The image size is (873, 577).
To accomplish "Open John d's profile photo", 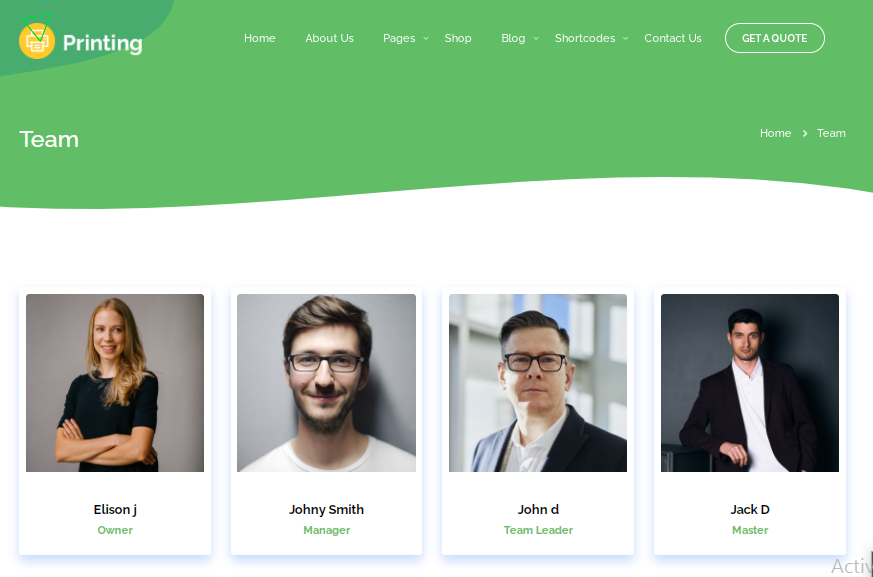I will 538,383.
